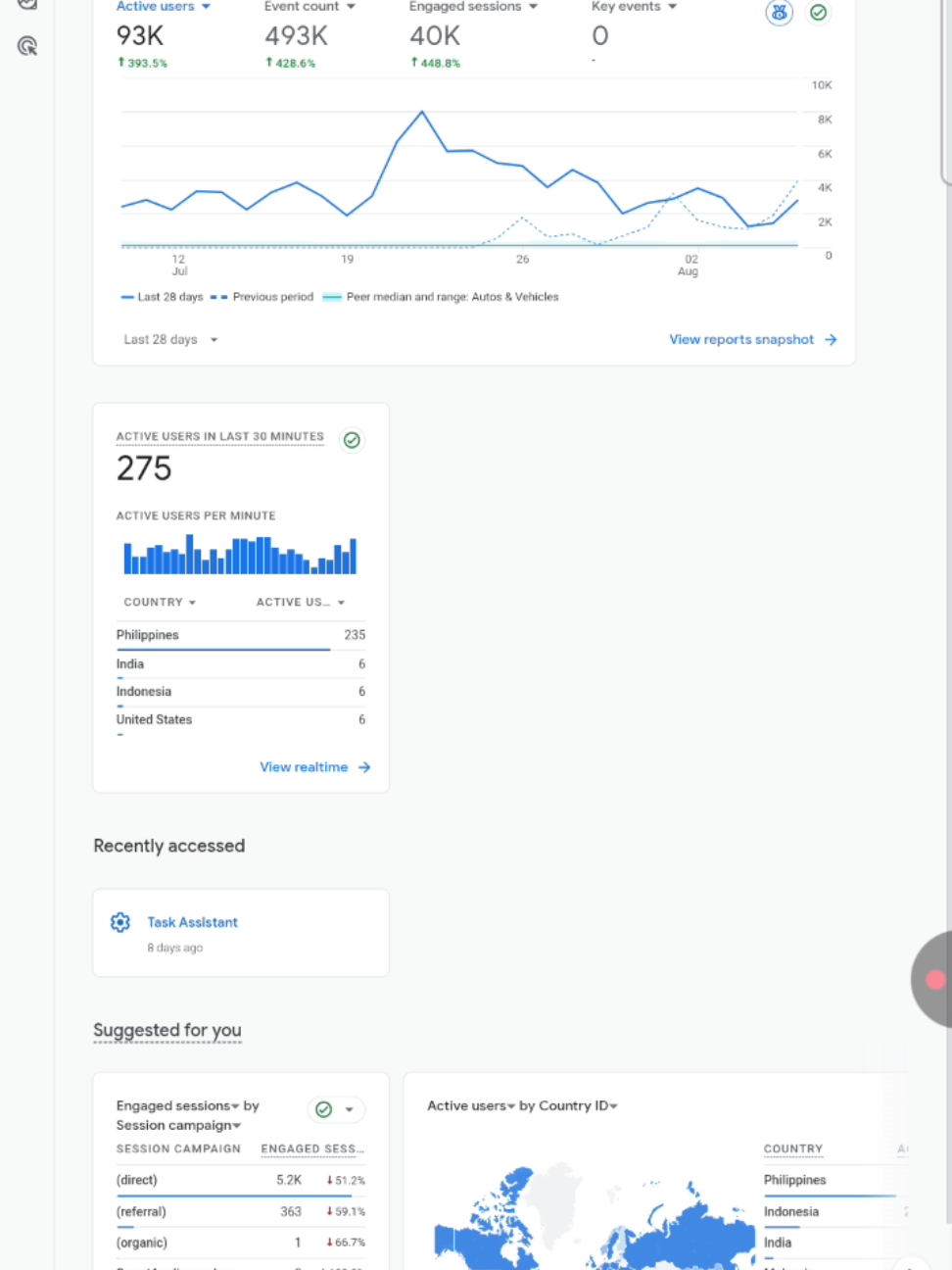
Task: Click the 493K event count value
Action: pos(296,36)
